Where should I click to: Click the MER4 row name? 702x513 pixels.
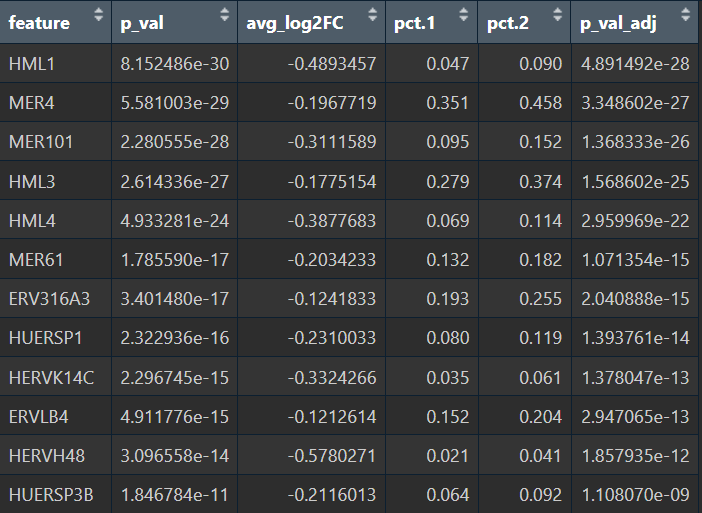coord(32,101)
